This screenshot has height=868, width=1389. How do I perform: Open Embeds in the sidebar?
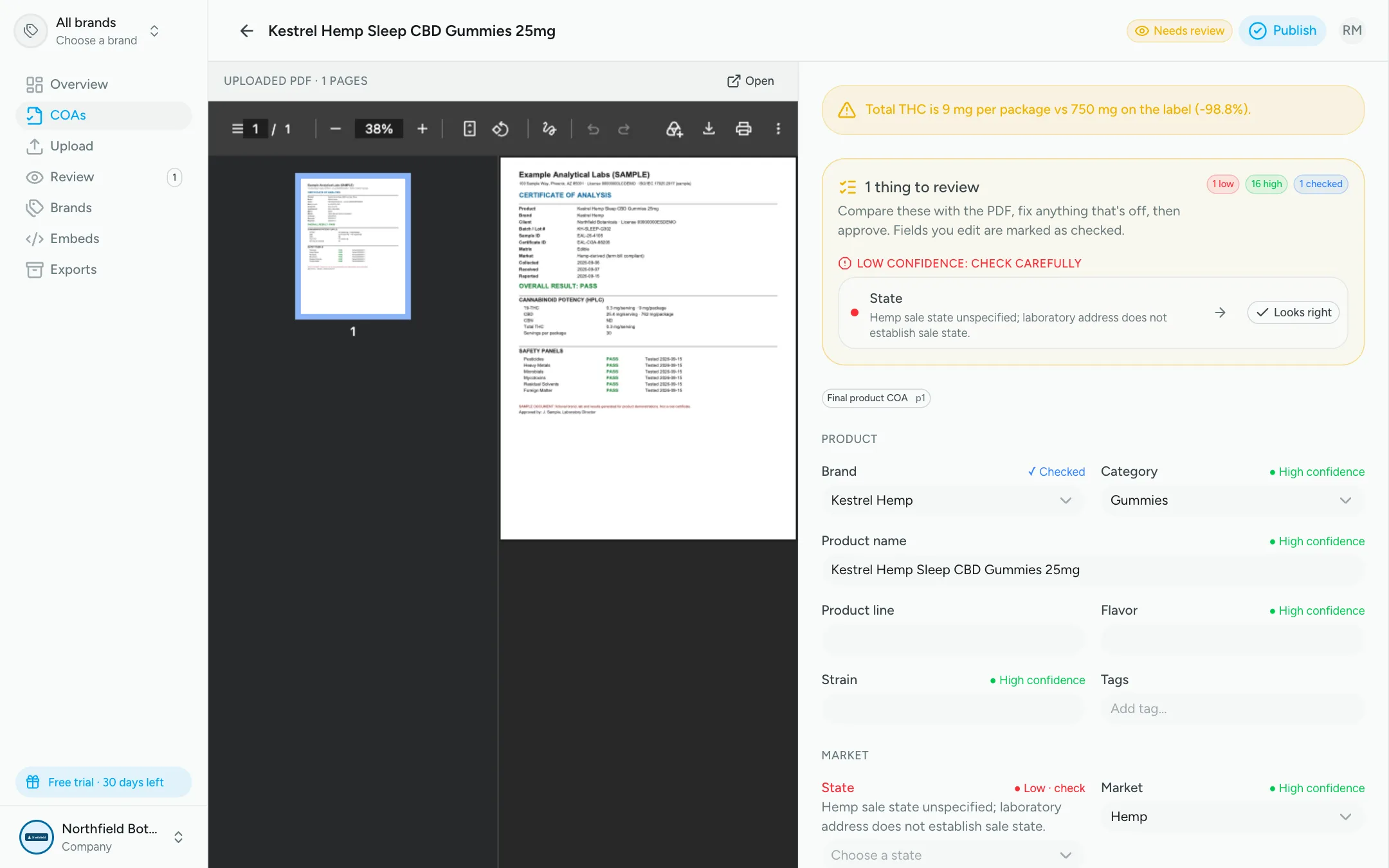(103, 239)
